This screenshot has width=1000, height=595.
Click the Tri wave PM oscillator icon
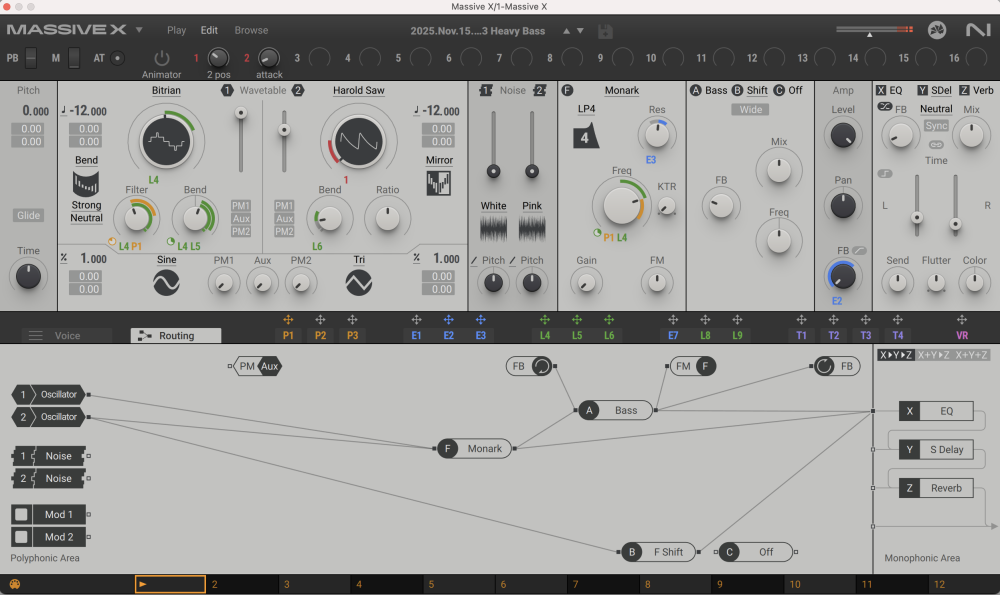click(358, 283)
